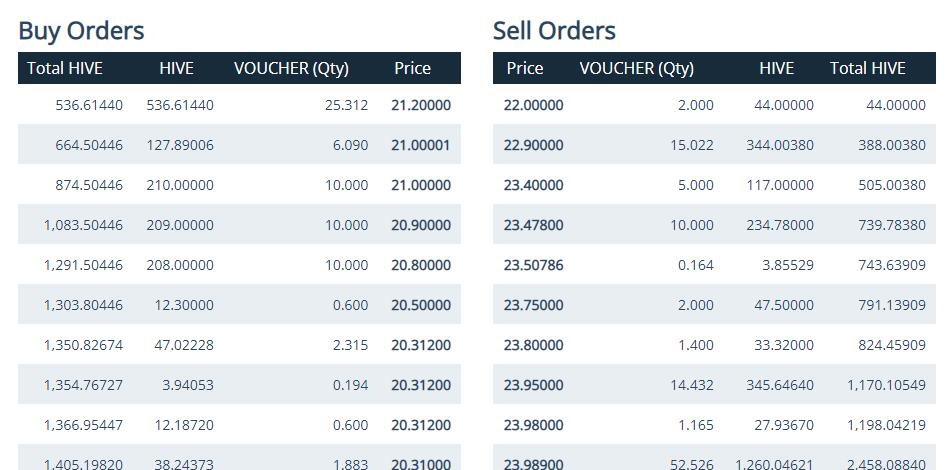
Task: Pick the 23.47800 sell price
Action: click(534, 225)
